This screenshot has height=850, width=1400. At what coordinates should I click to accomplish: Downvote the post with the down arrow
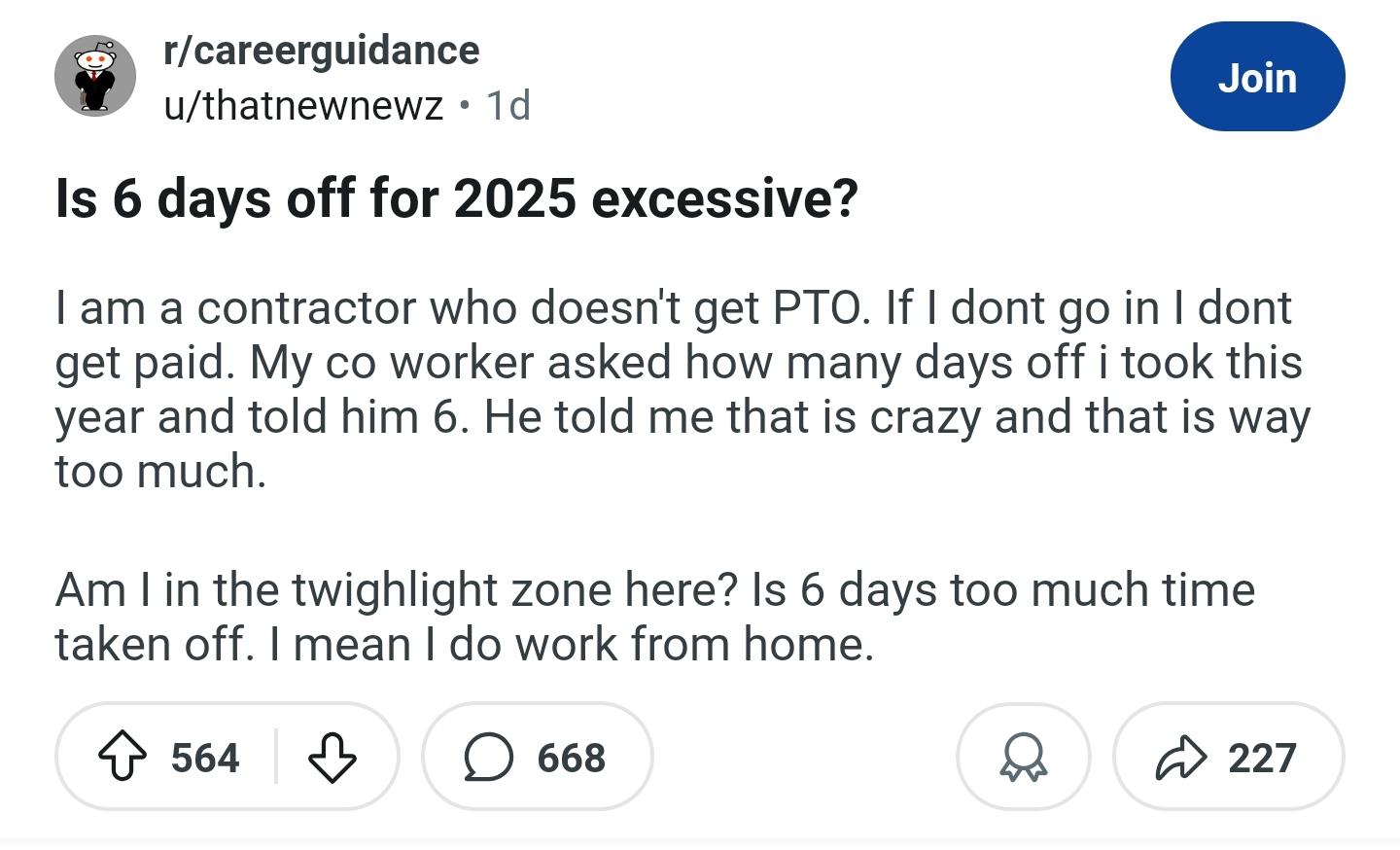332,758
